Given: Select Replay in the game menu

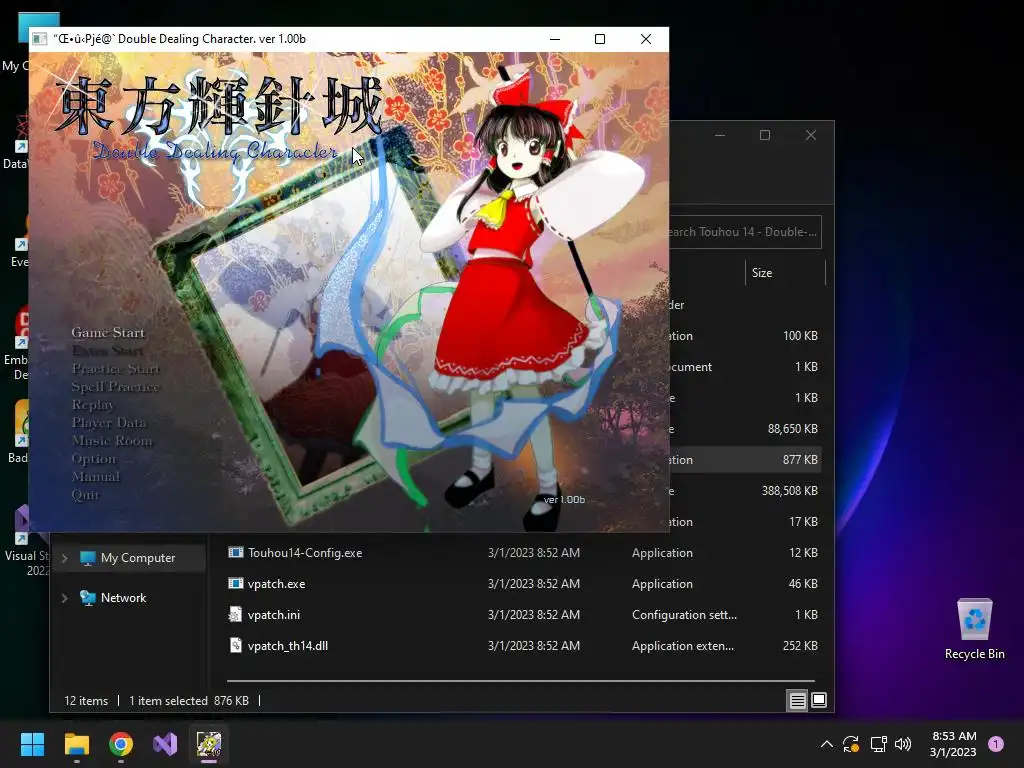Looking at the screenshot, I should point(92,405).
